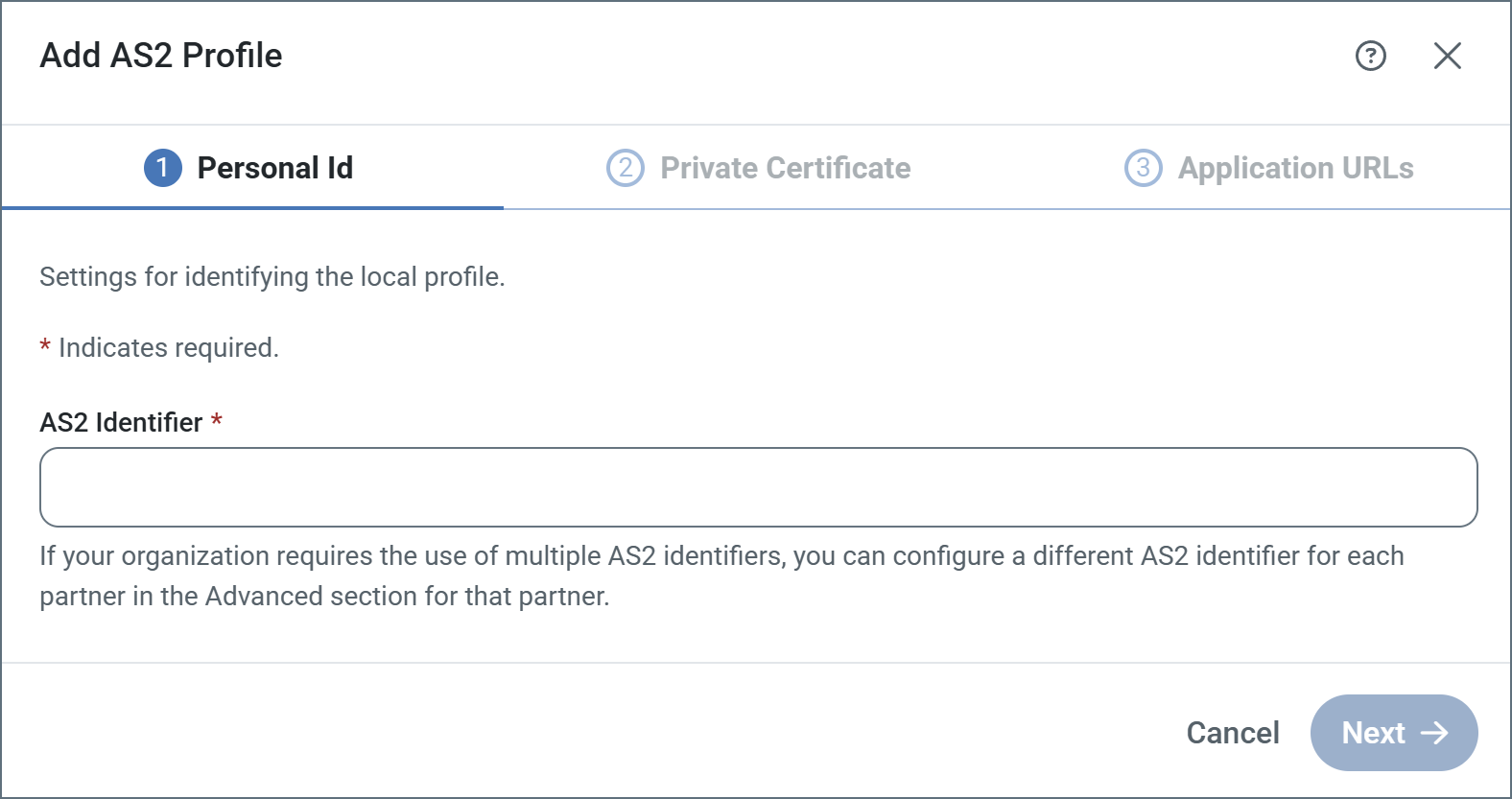
Task: Click the local profile settings description
Action: (x=272, y=277)
